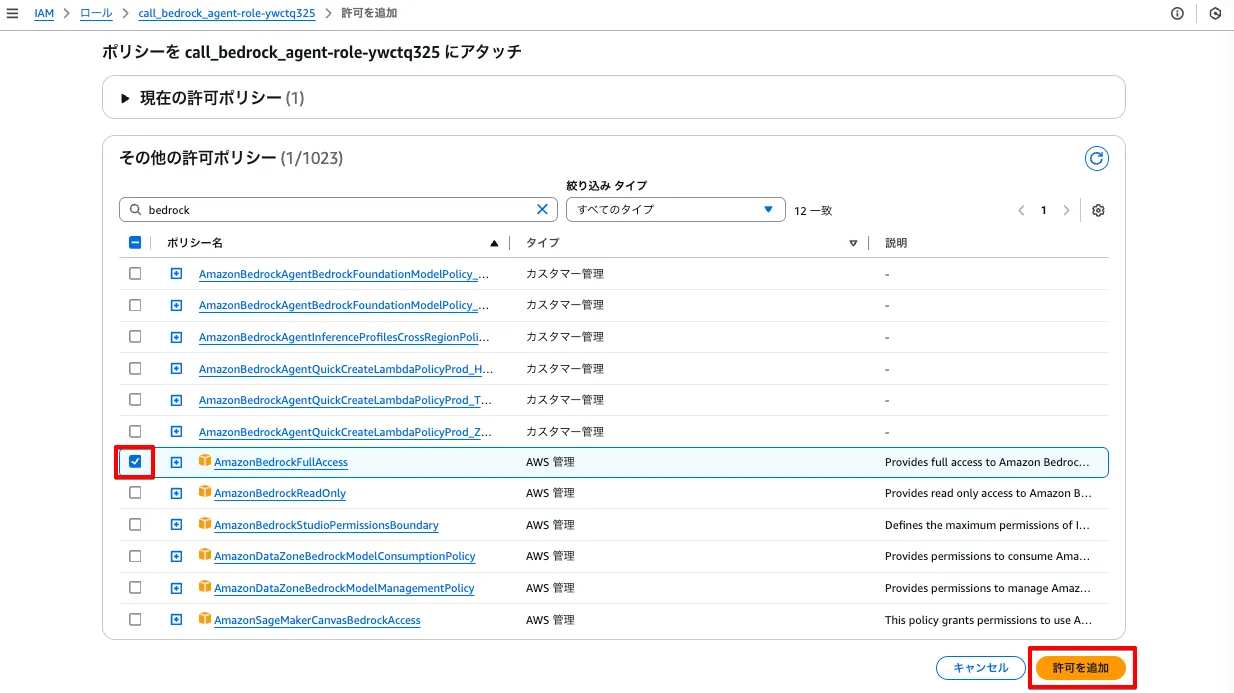Open AmazonBedrockReadOnly policy link

280,493
